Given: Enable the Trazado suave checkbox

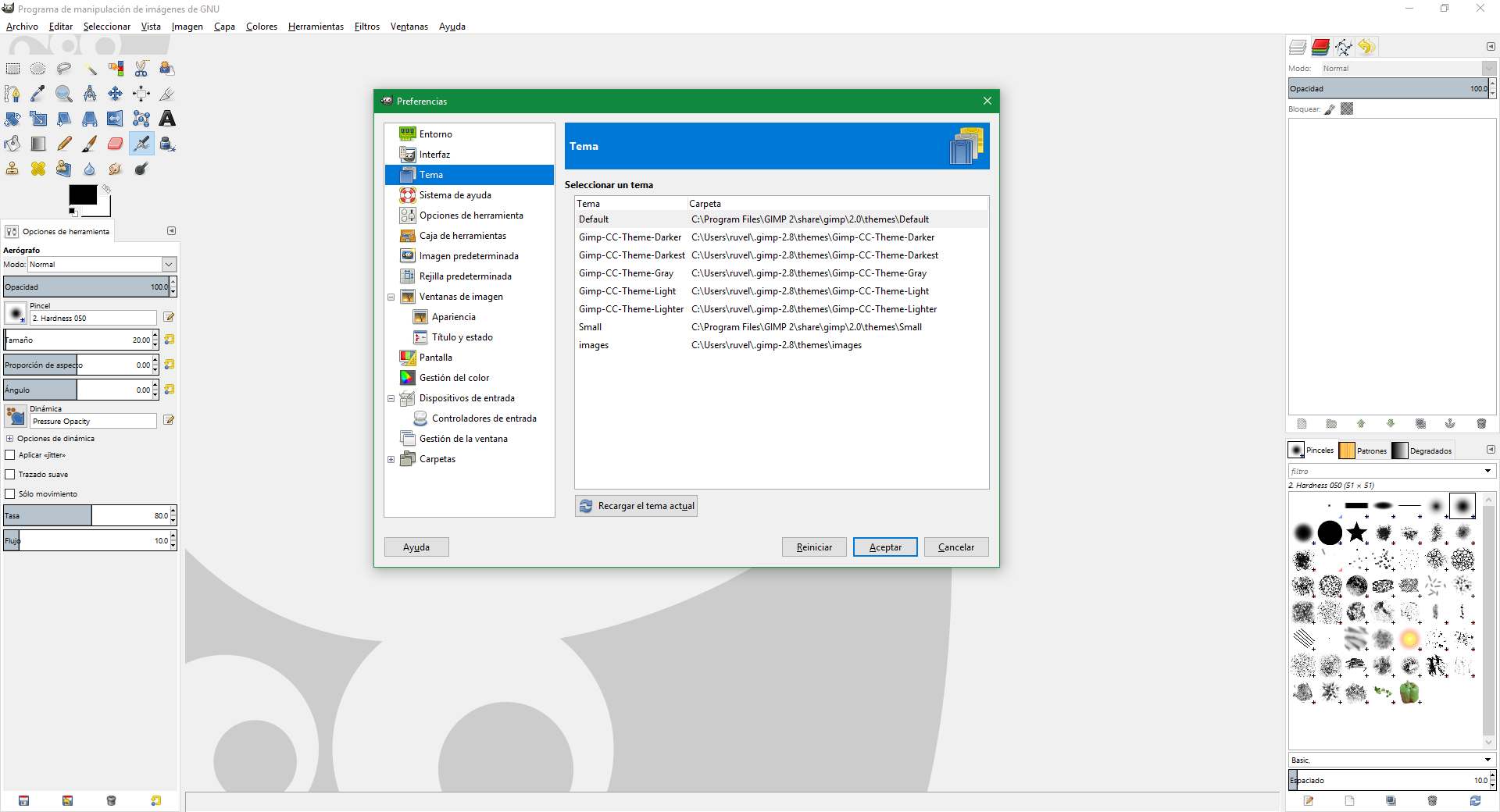Looking at the screenshot, I should point(10,475).
